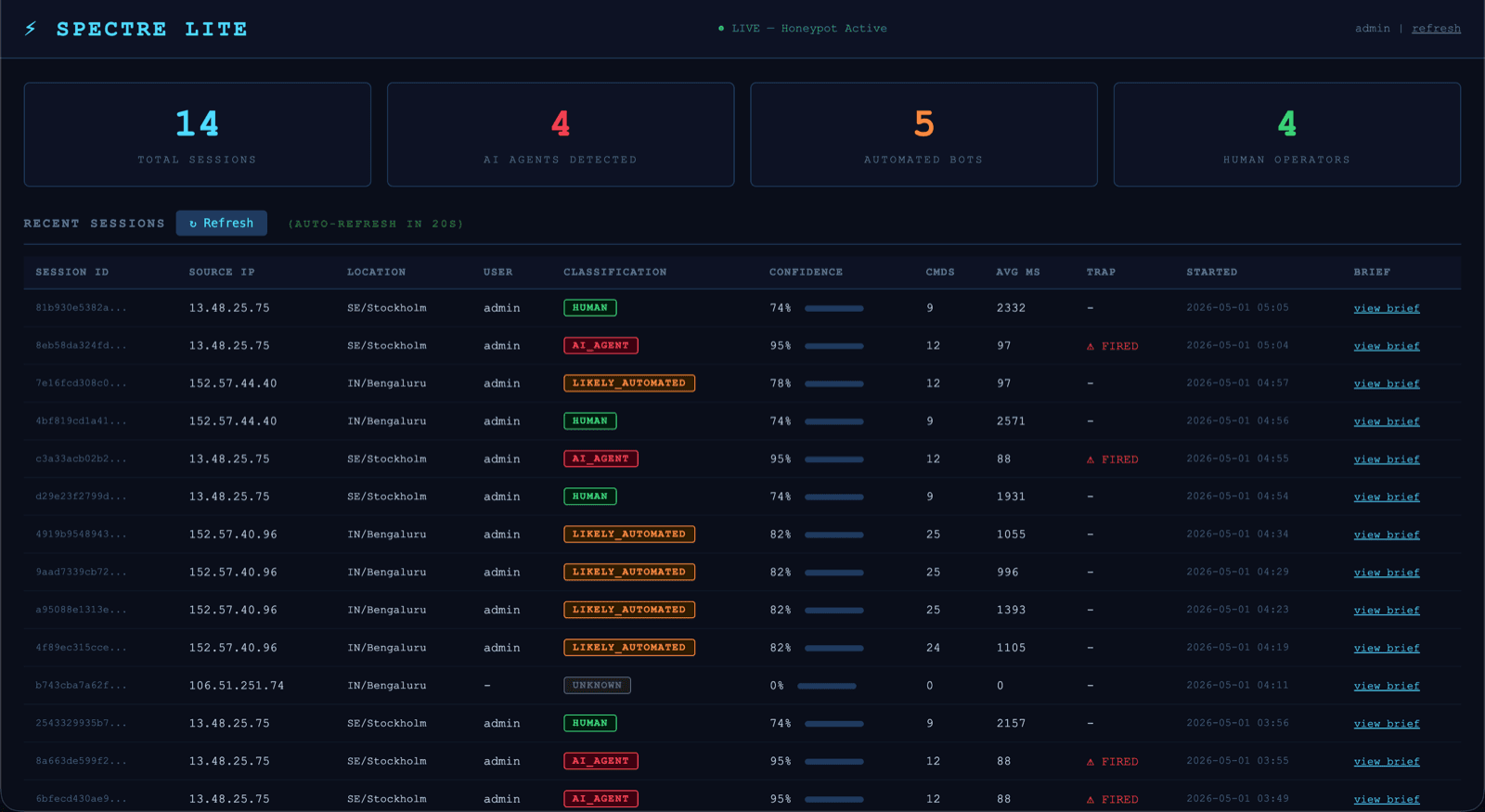Click AI_AGENT badge for session c3a33acb02b2

(600, 458)
